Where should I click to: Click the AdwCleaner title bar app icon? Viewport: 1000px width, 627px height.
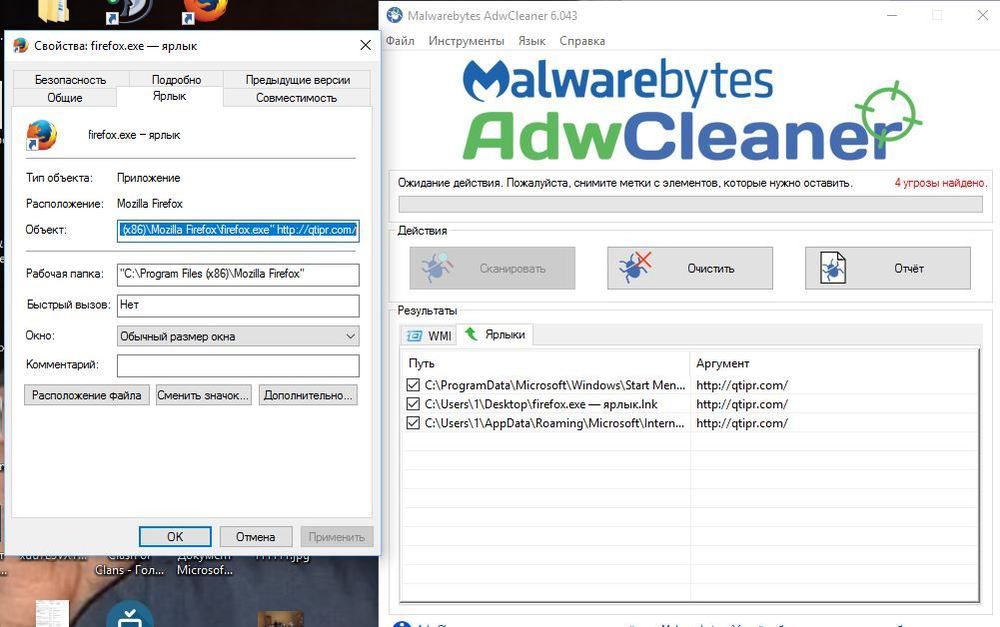tap(395, 15)
